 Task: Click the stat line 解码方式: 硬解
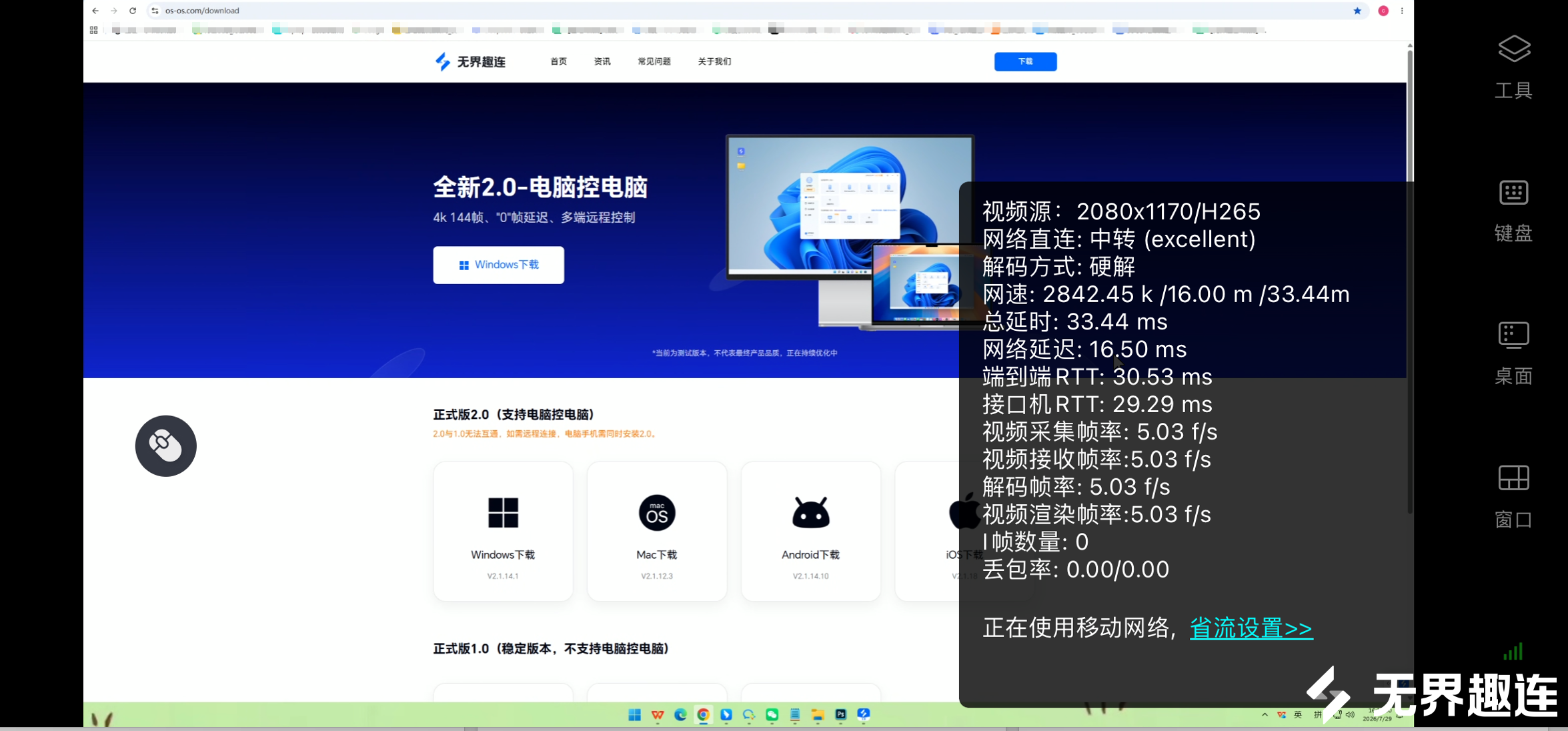(x=1059, y=267)
